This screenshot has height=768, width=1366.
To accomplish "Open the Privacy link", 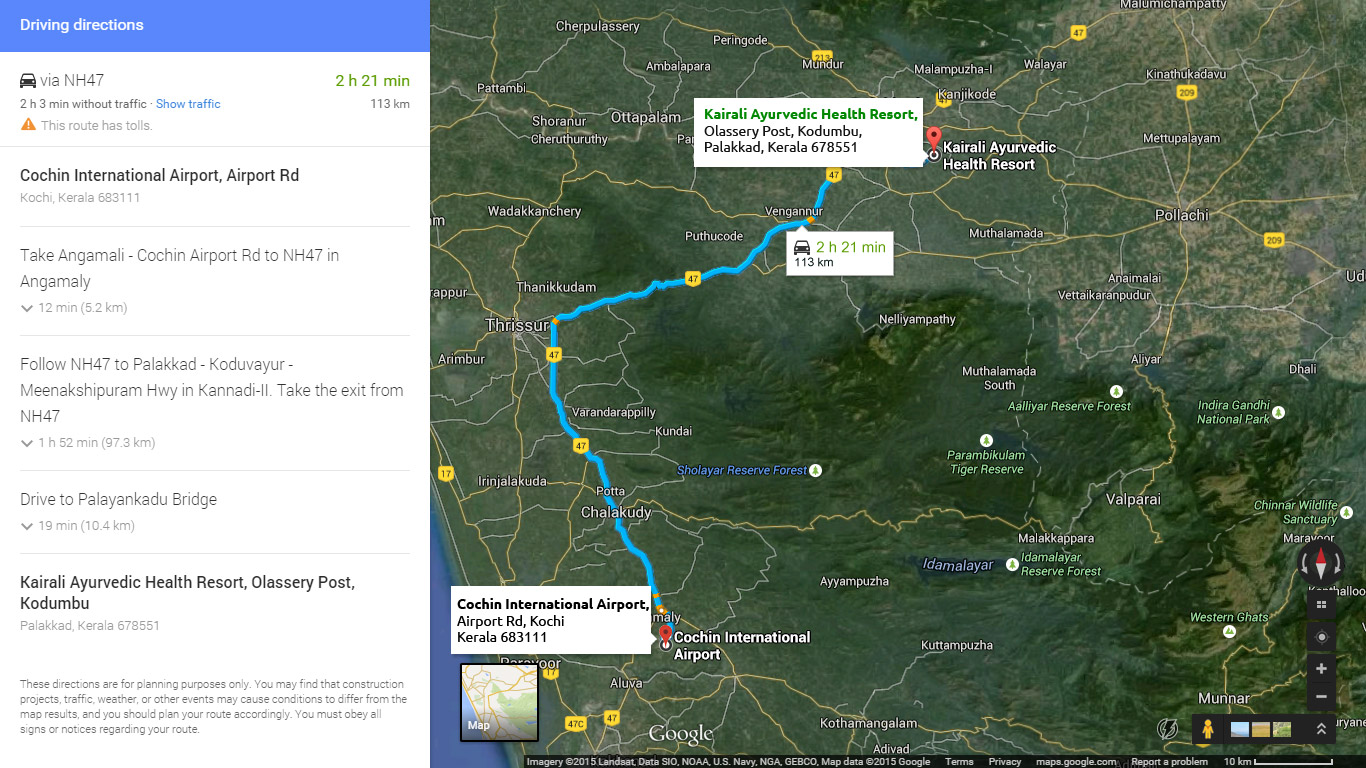I will 1005,762.
